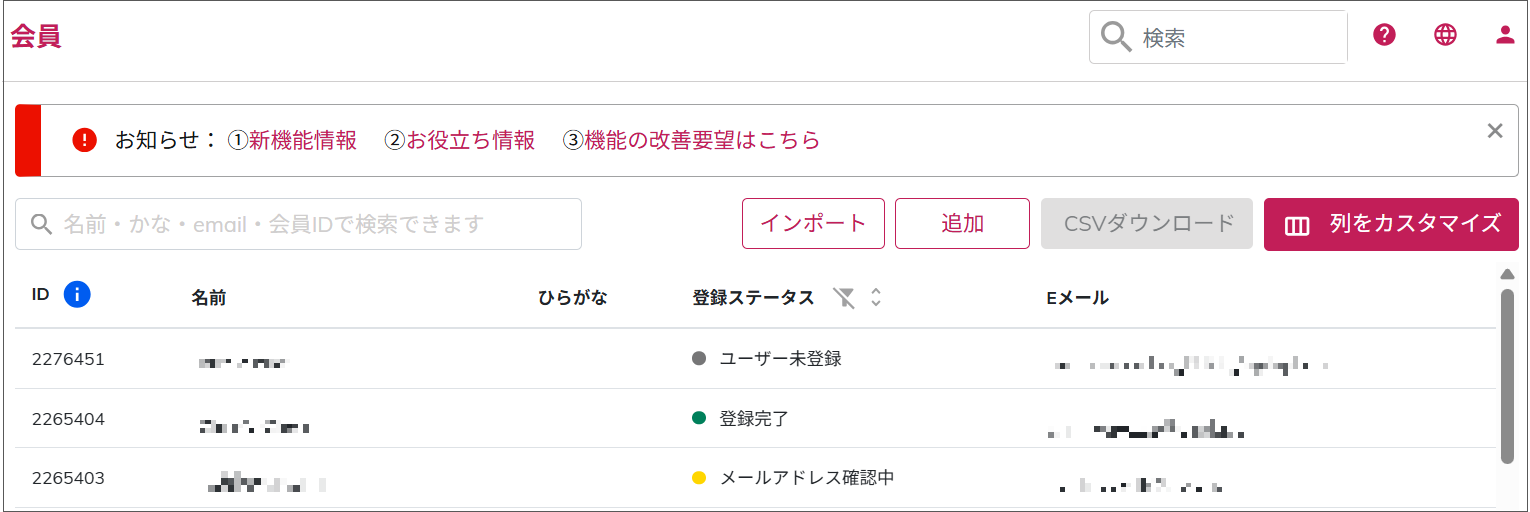Click the インポート button
Image resolution: width=1530 pixels, height=512 pixels.
[x=813, y=223]
